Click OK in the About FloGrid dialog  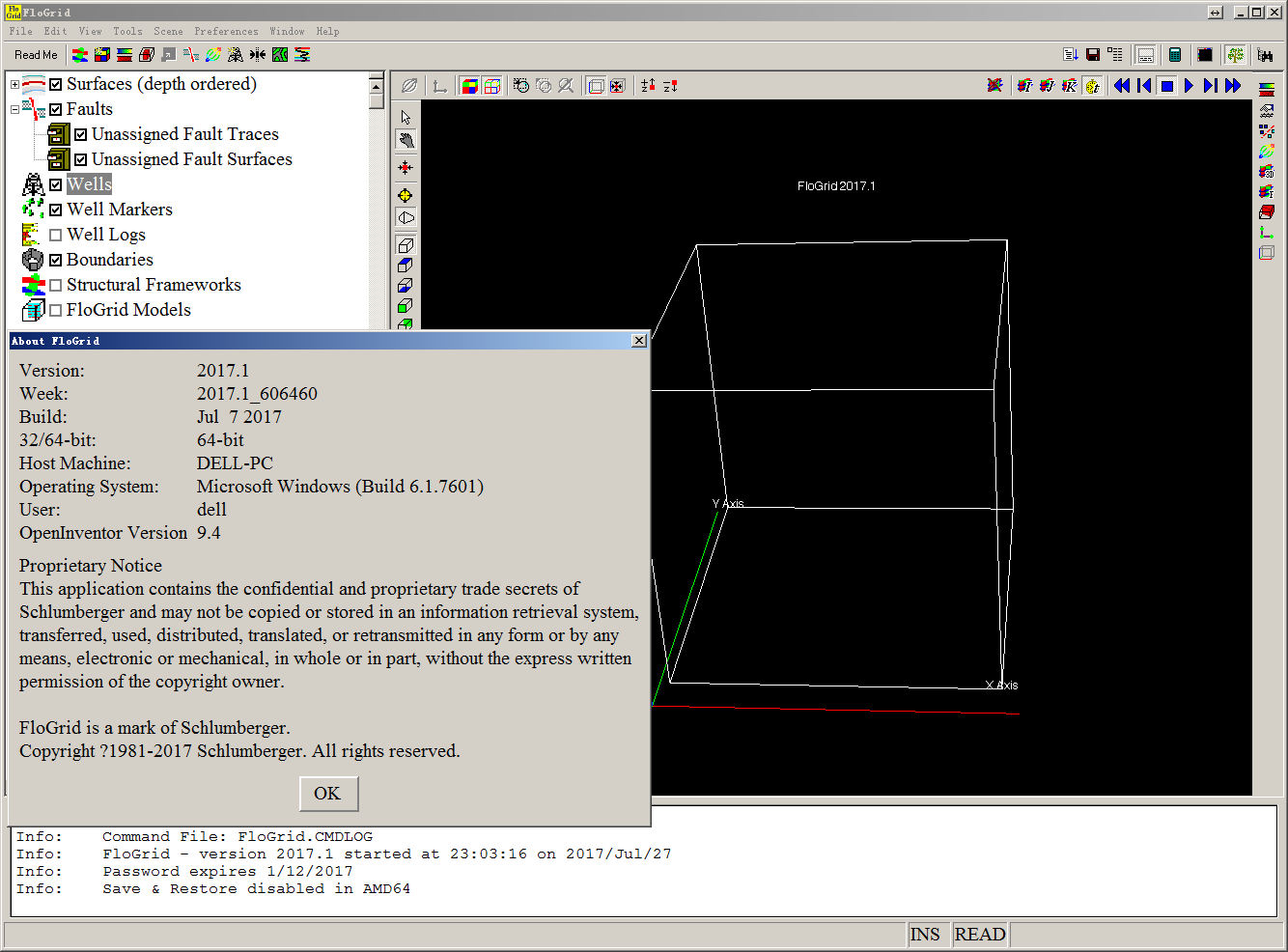coord(328,794)
